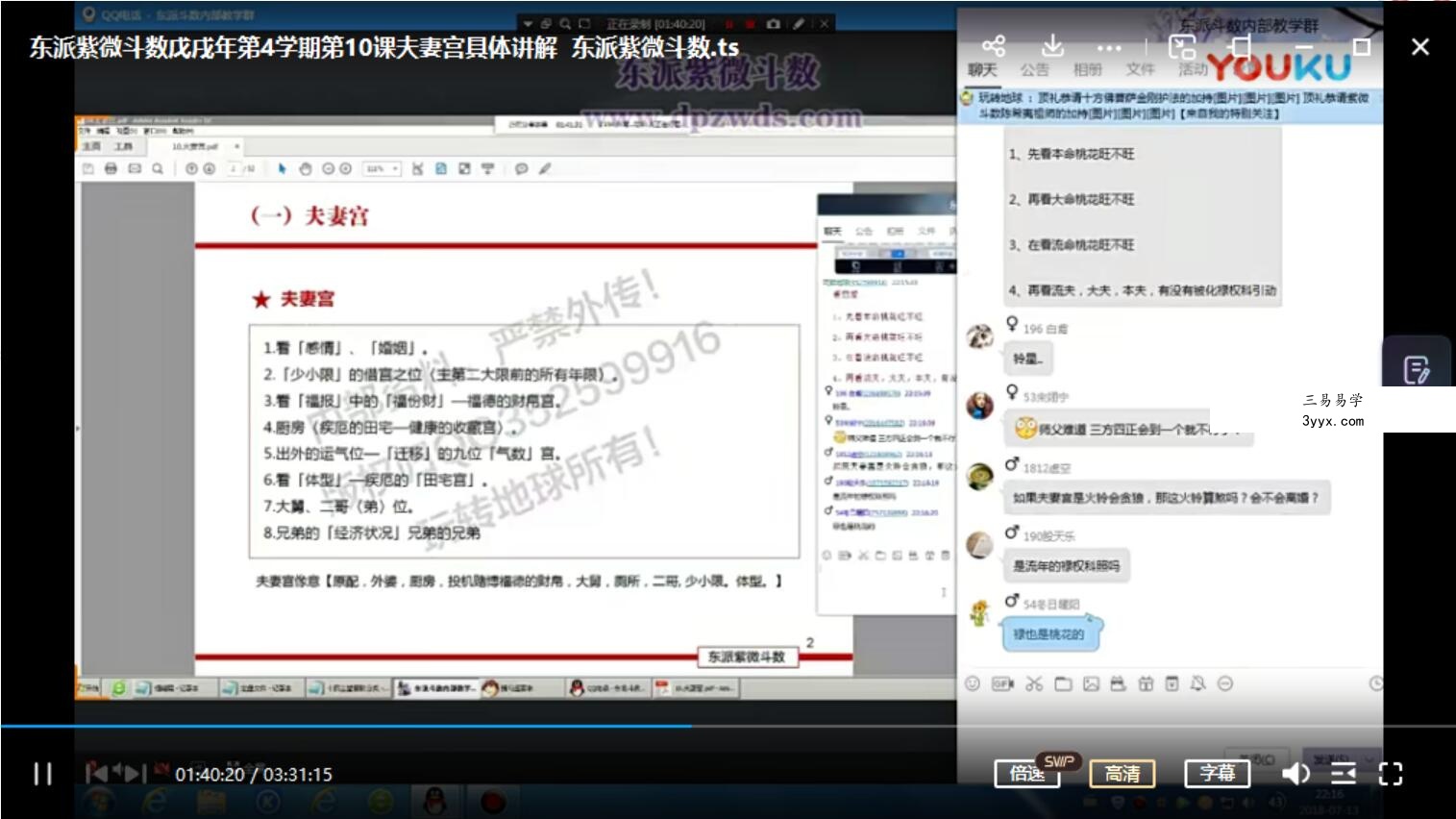This screenshot has width=1456, height=819.
Task: Go to previous page arrow in Acrobat
Action: [191, 168]
